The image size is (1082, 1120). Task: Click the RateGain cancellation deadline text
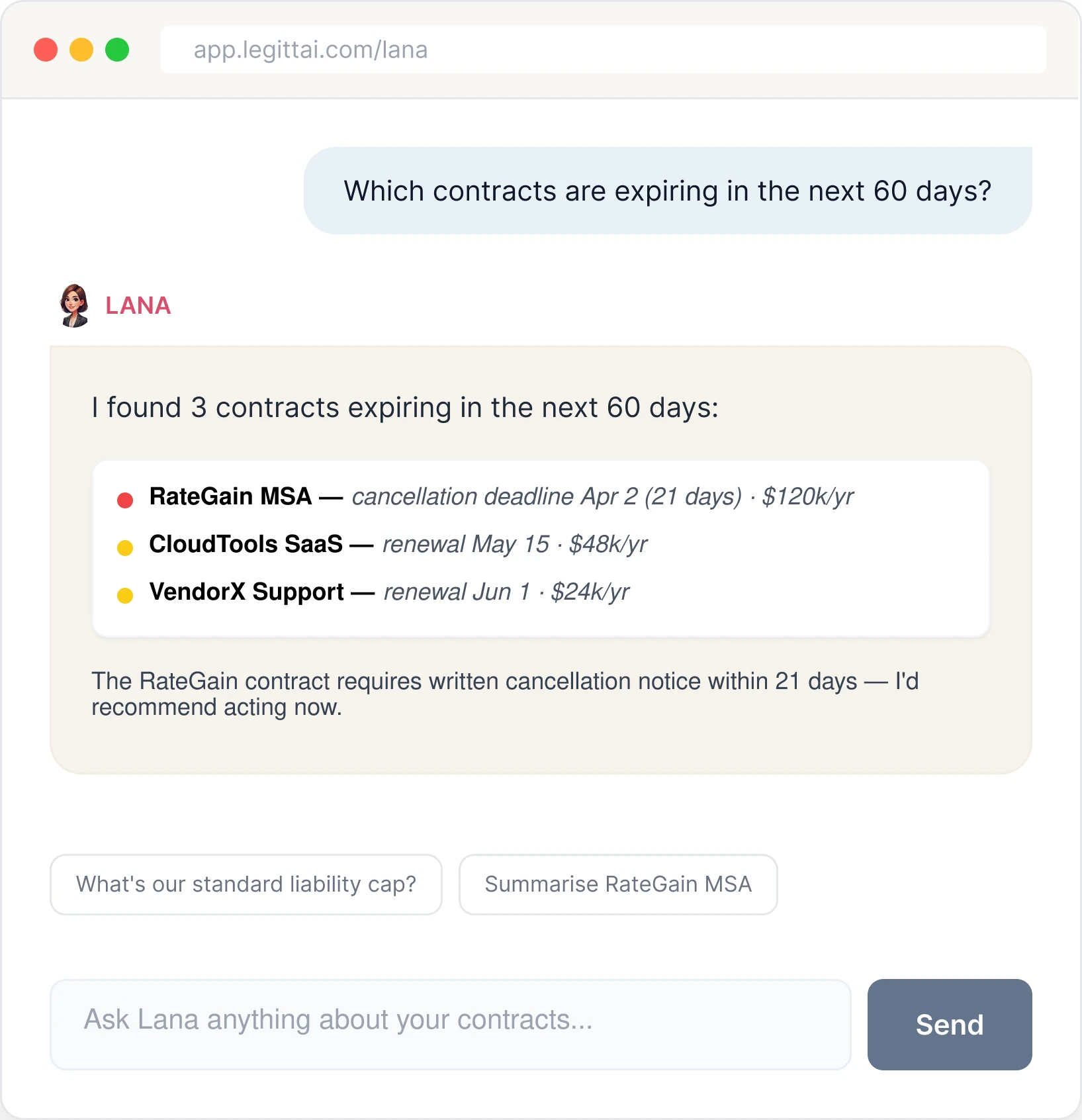[x=546, y=496]
